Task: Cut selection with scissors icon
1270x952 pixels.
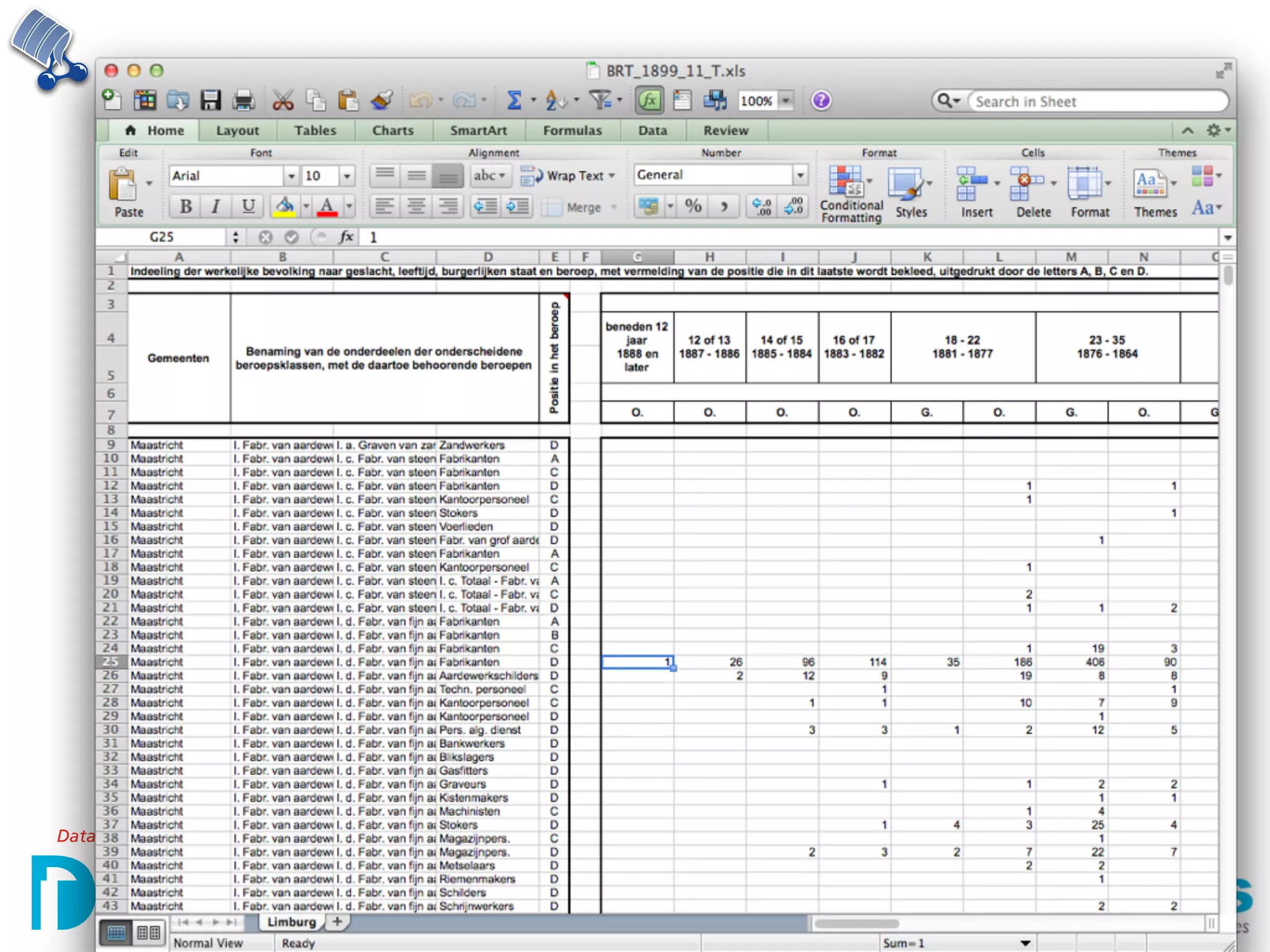Action: (x=283, y=100)
